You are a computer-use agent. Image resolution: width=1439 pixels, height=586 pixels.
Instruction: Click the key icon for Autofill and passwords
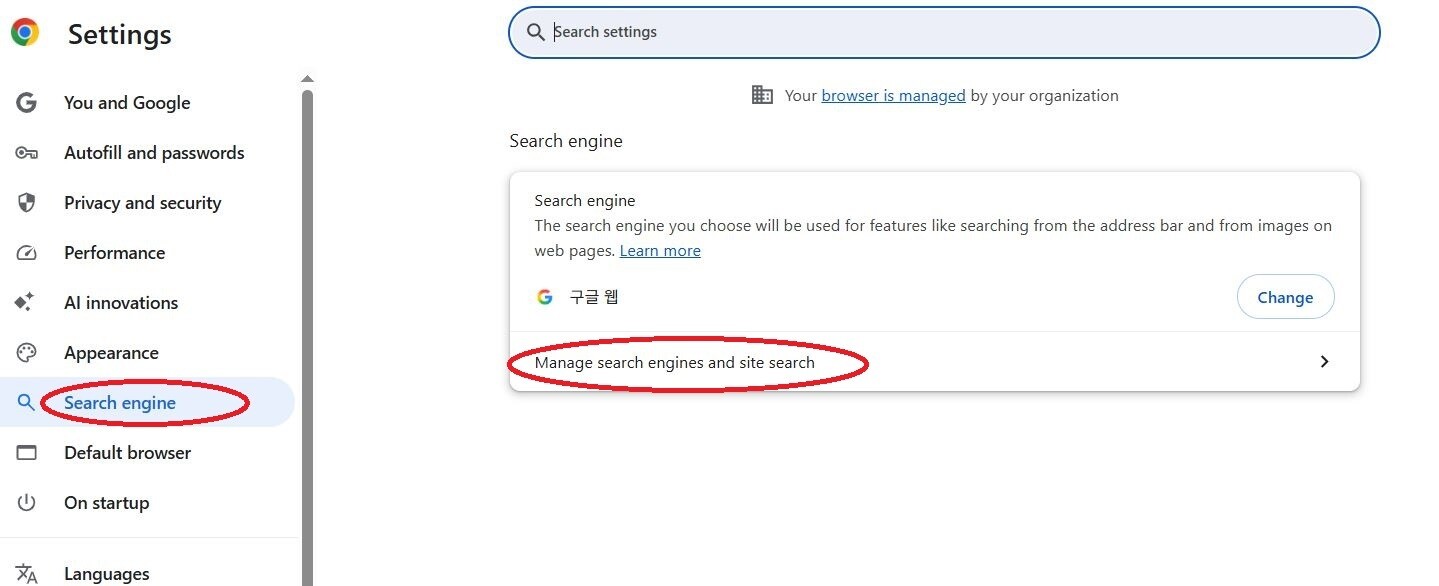click(26, 153)
